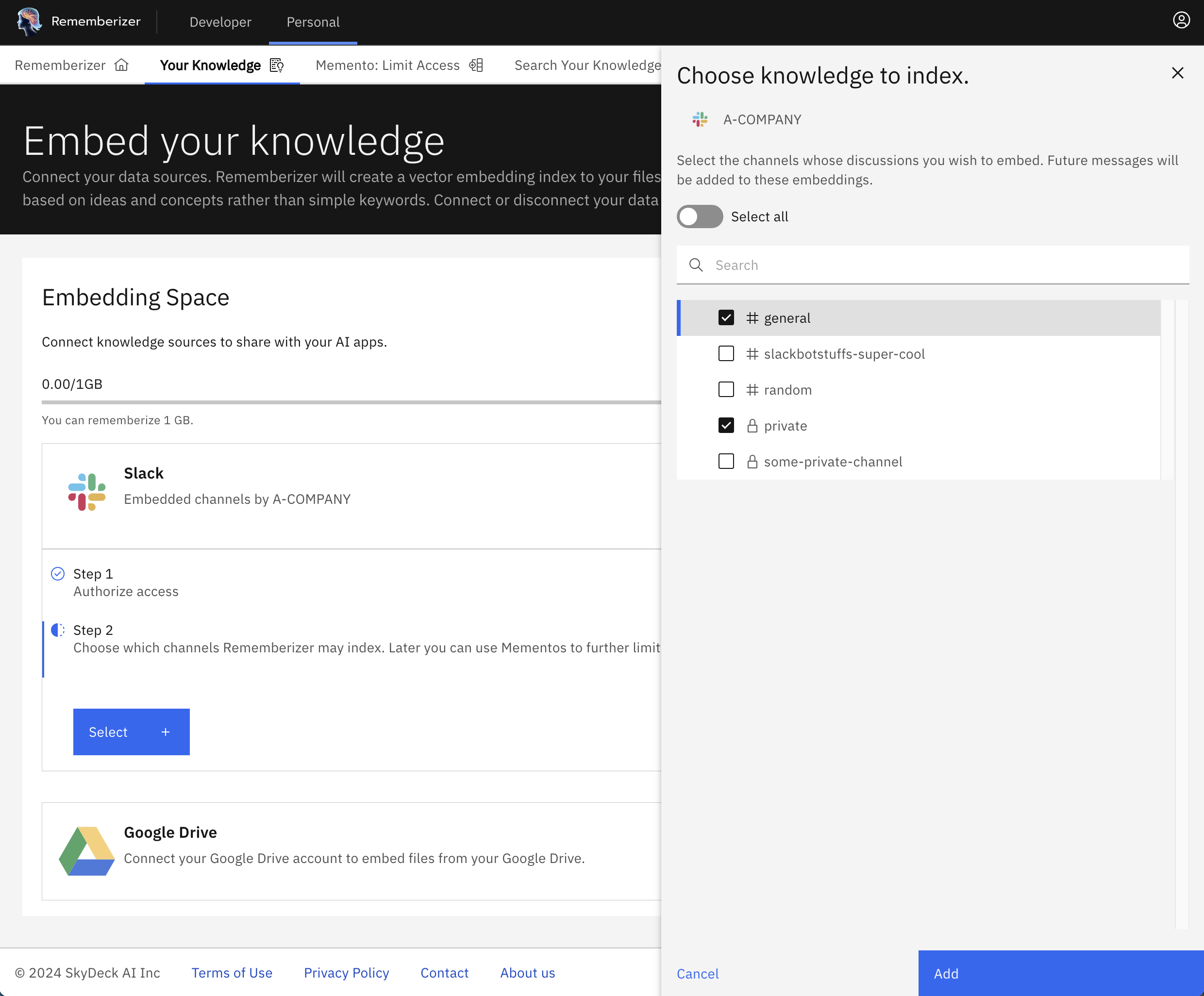The image size is (1204, 996).
Task: Check the slackbotstuffs-super-cool channel
Action: coord(726,353)
